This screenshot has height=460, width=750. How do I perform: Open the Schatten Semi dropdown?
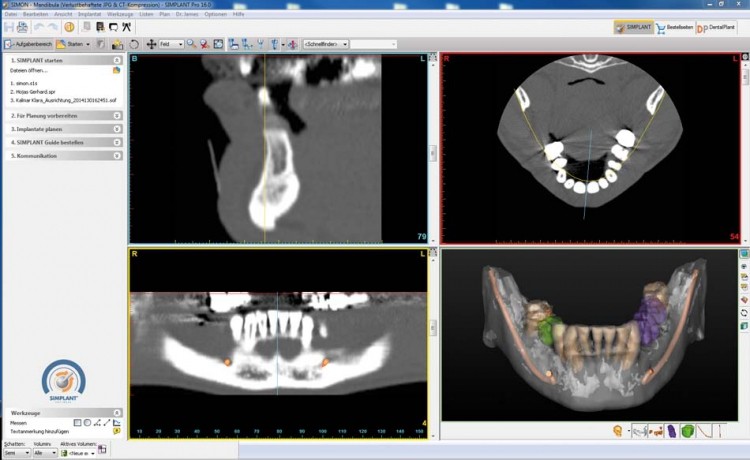(x=17, y=452)
